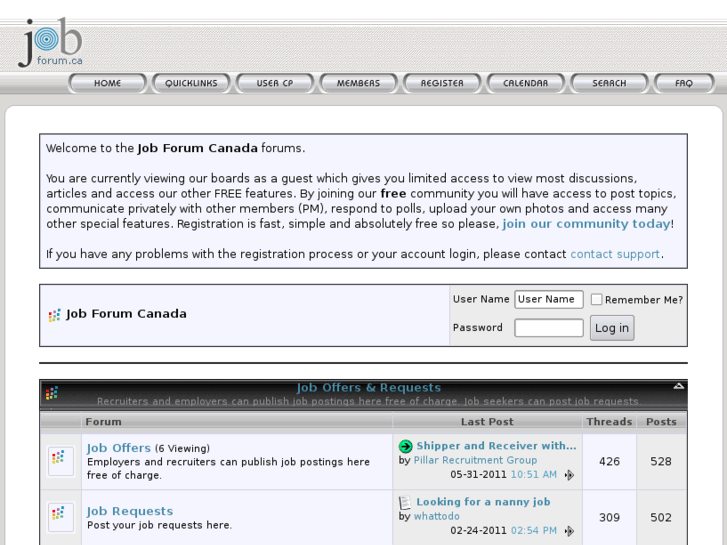Click the jobforum.ca logo
Viewport: 727px width, 545px height.
click(51, 43)
